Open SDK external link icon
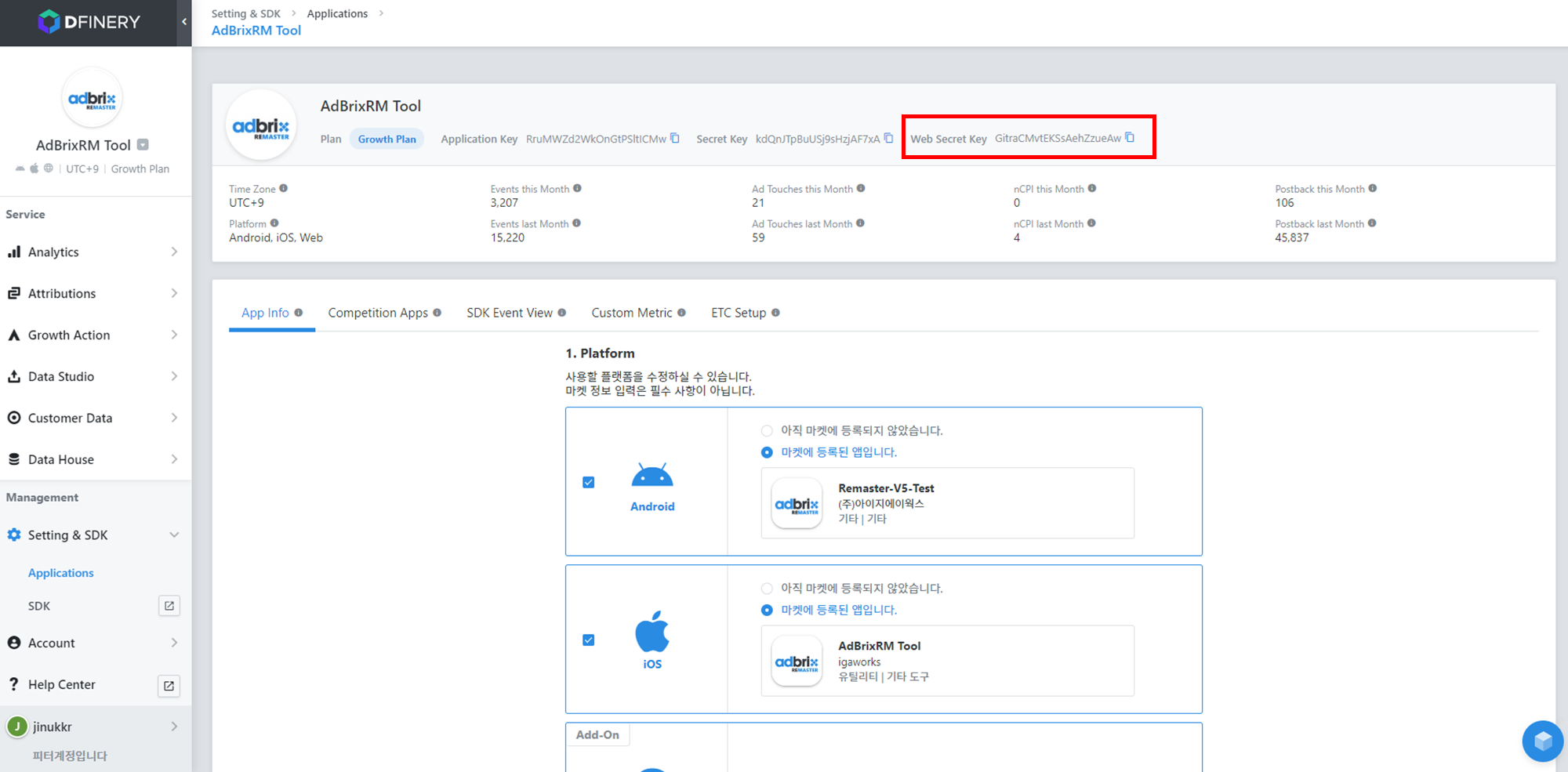This screenshot has width=1568, height=772. [x=169, y=606]
